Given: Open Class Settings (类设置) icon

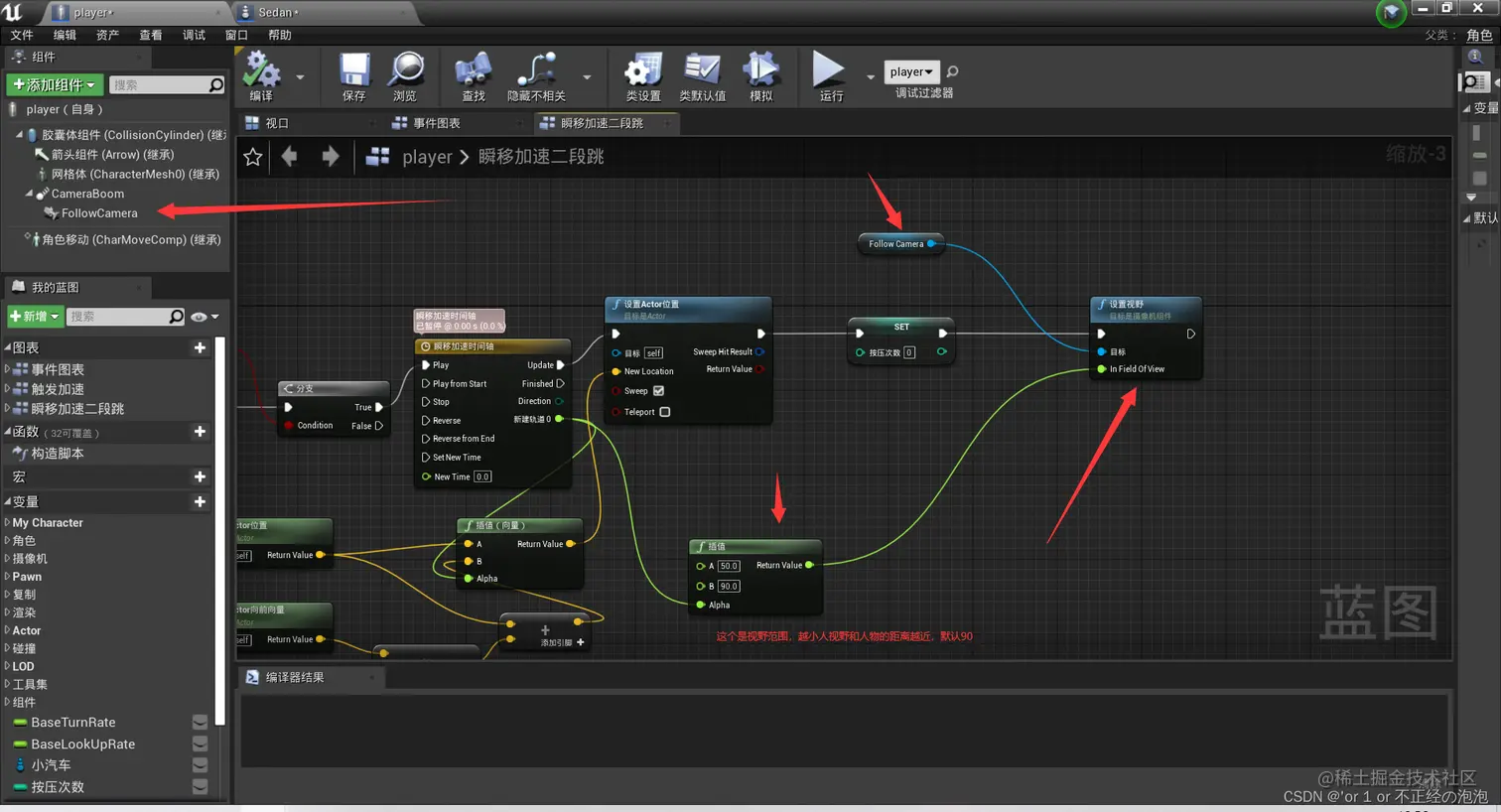Looking at the screenshot, I should click(x=643, y=70).
